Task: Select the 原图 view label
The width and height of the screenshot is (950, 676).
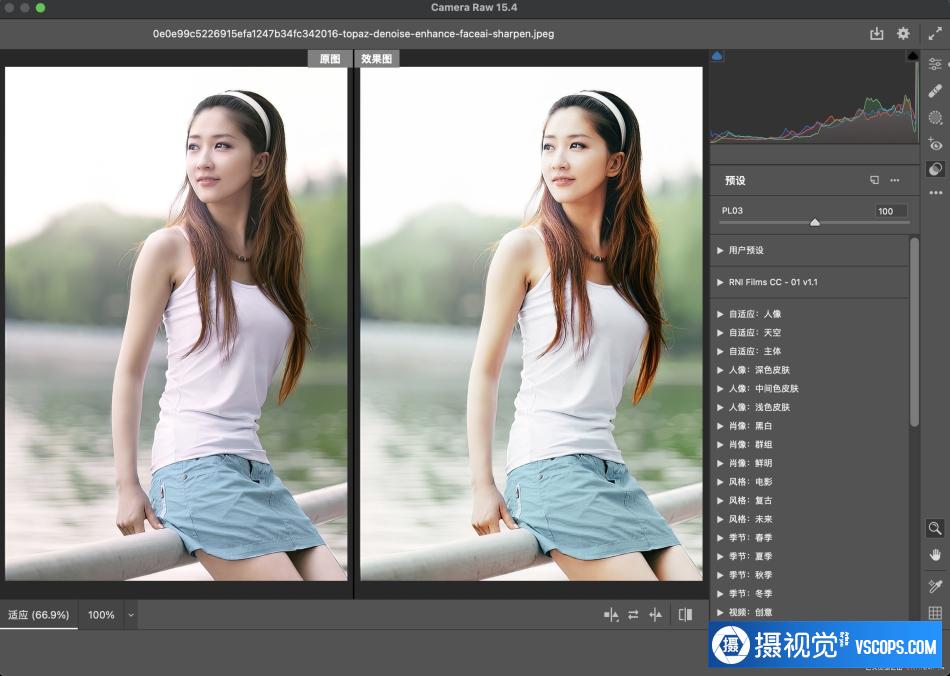Action: click(x=329, y=59)
